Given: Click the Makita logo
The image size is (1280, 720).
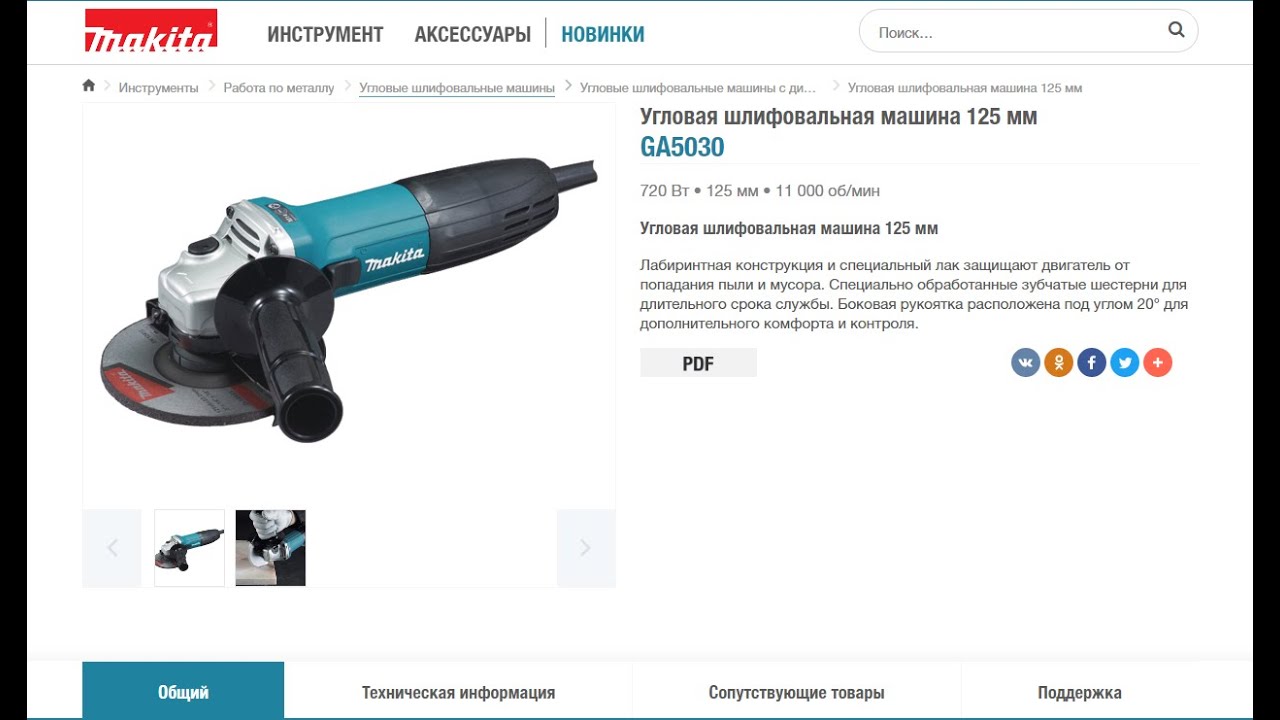Looking at the screenshot, I should pyautogui.click(x=150, y=31).
